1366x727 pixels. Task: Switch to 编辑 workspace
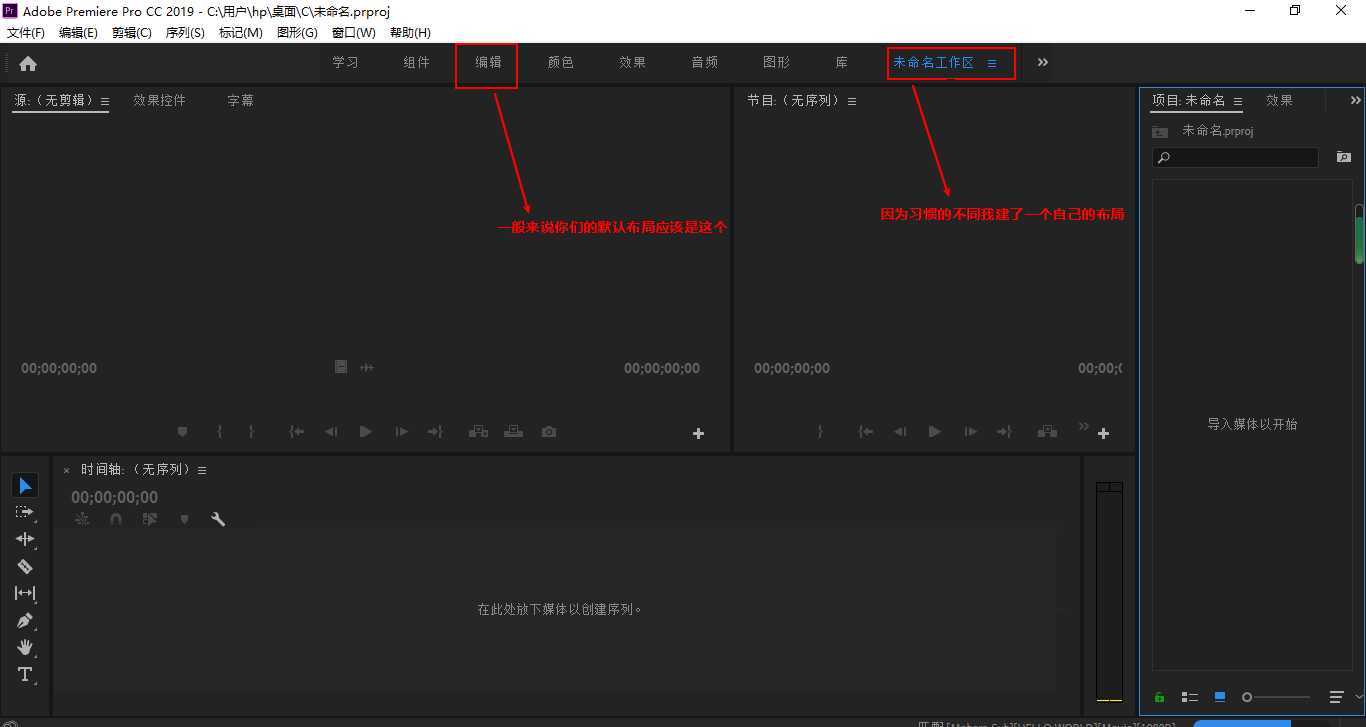tap(488, 62)
